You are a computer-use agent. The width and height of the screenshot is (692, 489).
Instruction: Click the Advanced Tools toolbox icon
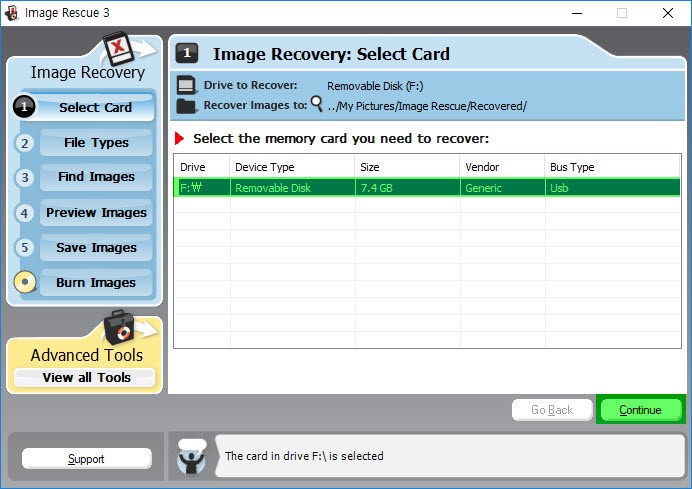click(x=118, y=327)
